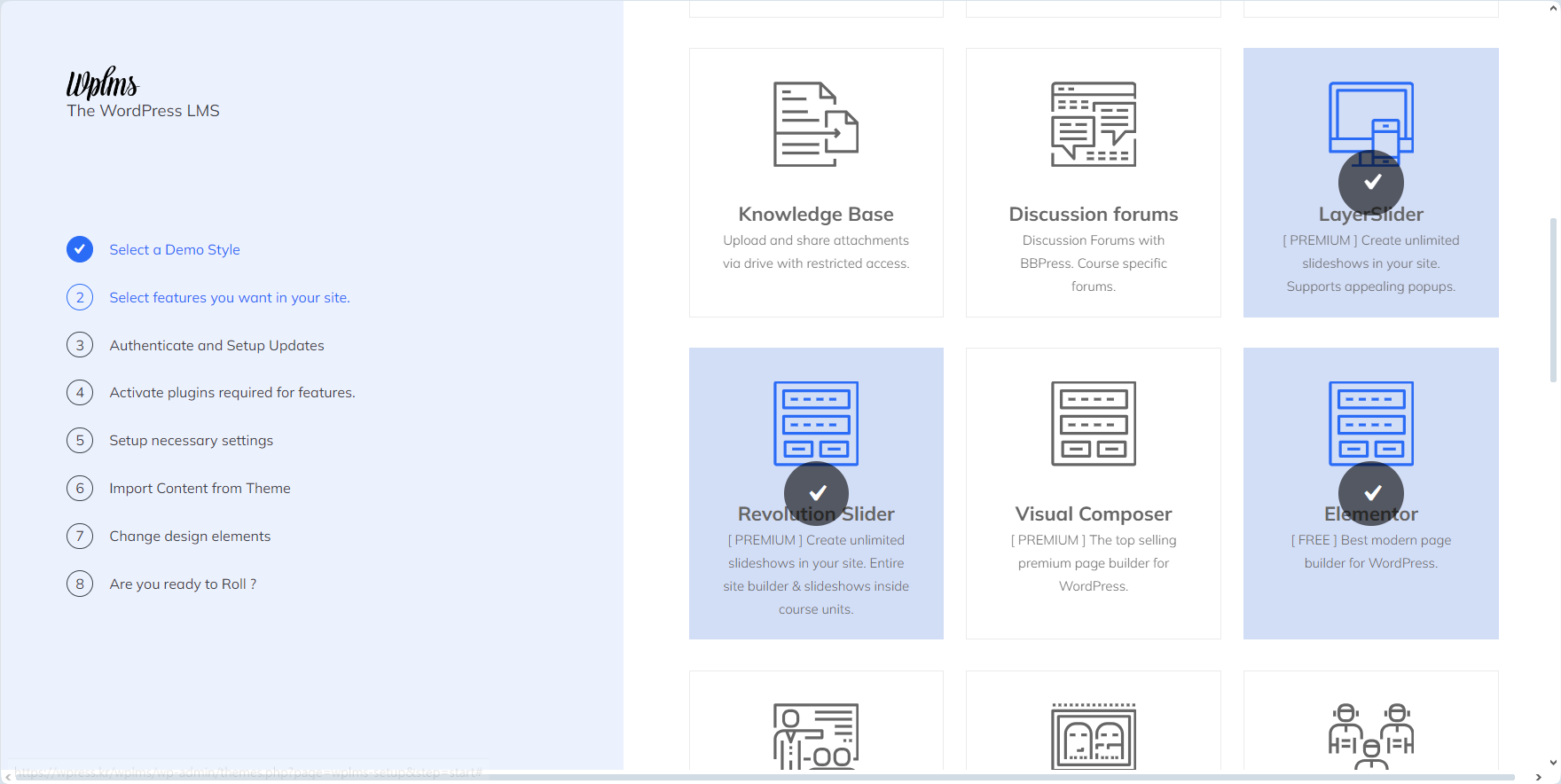Click the step 7 circle number
1561x784 pixels.
80,536
